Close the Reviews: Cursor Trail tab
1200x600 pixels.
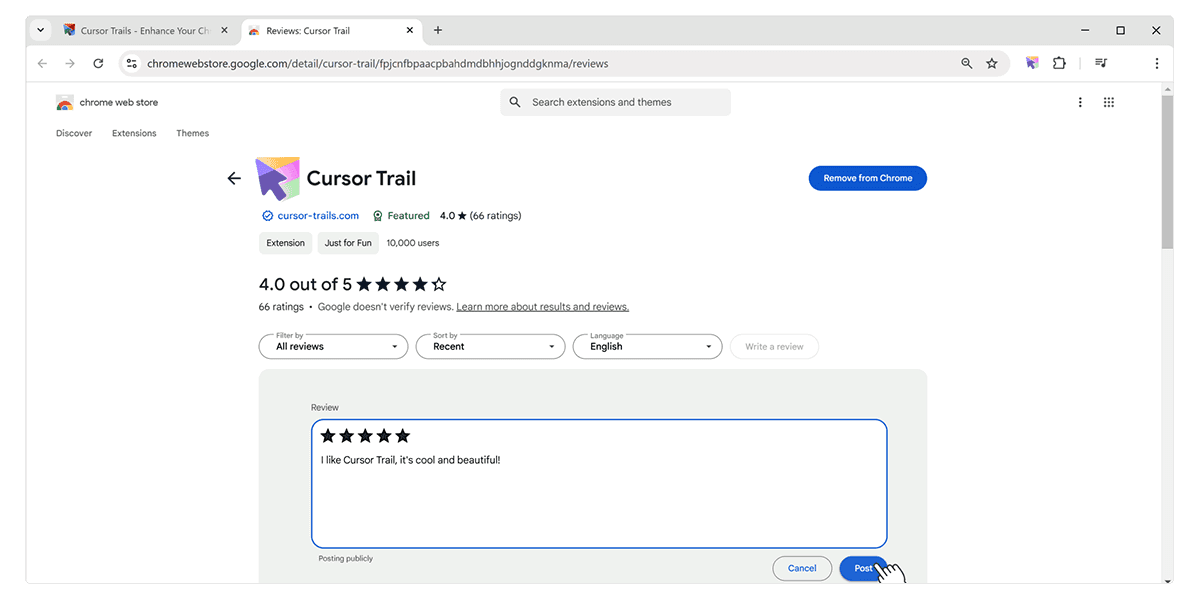[410, 31]
